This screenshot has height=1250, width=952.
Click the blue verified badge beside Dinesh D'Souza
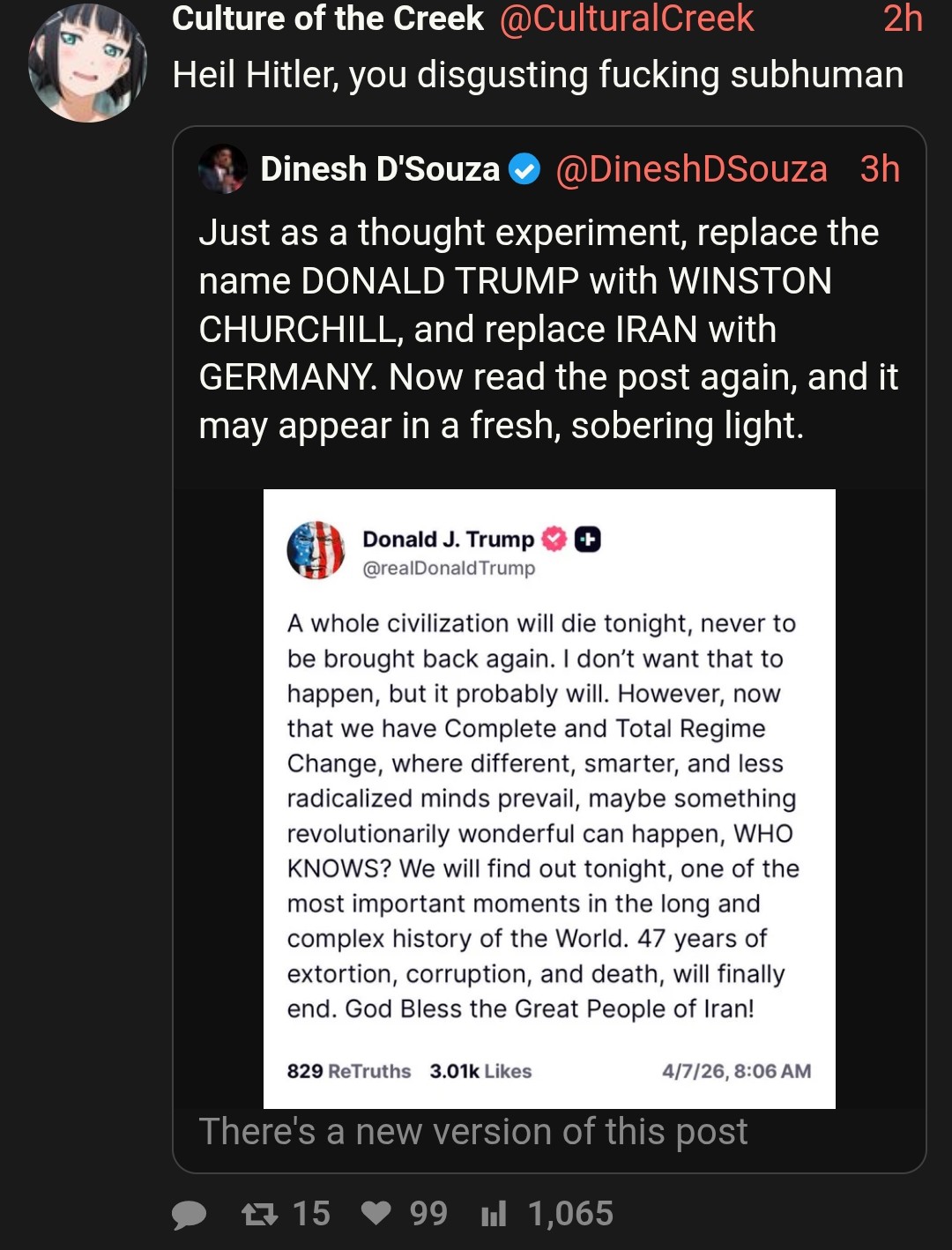tap(525, 169)
